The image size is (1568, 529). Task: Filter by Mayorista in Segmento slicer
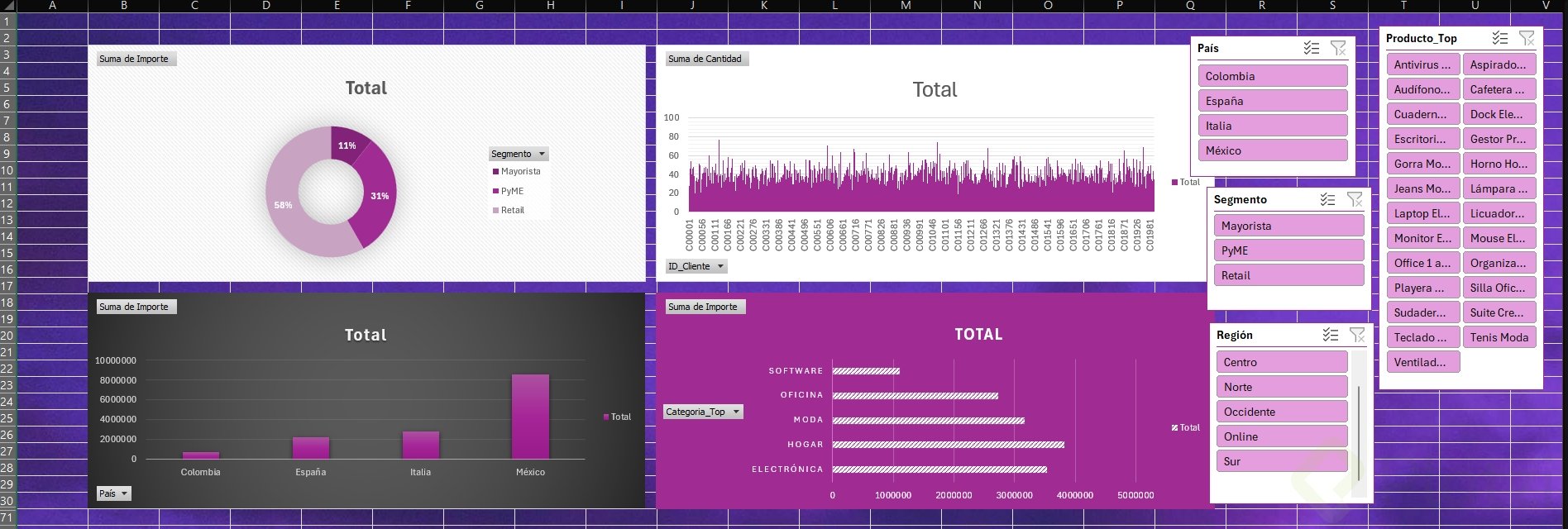[1289, 226]
